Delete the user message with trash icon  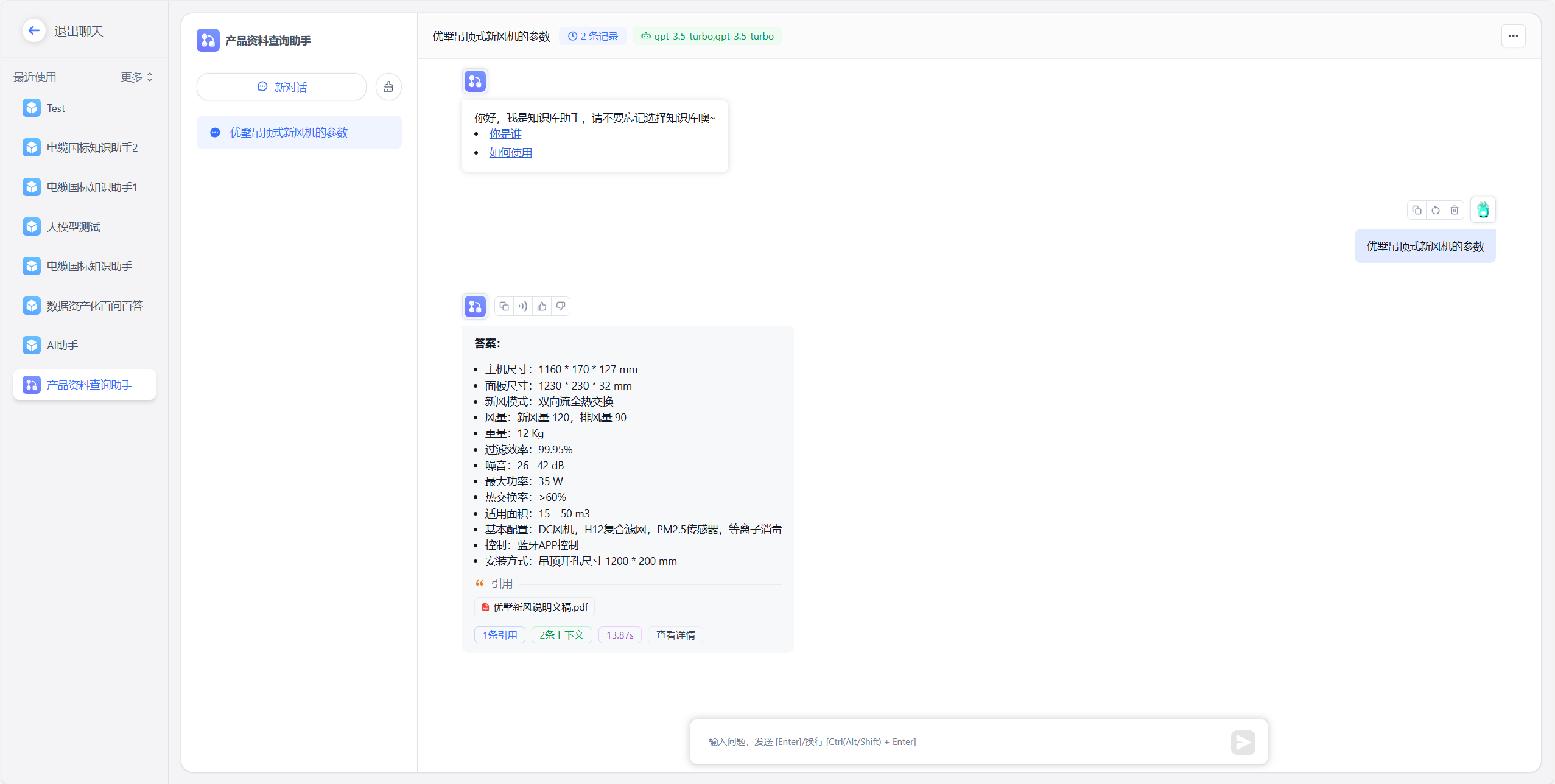1455,210
